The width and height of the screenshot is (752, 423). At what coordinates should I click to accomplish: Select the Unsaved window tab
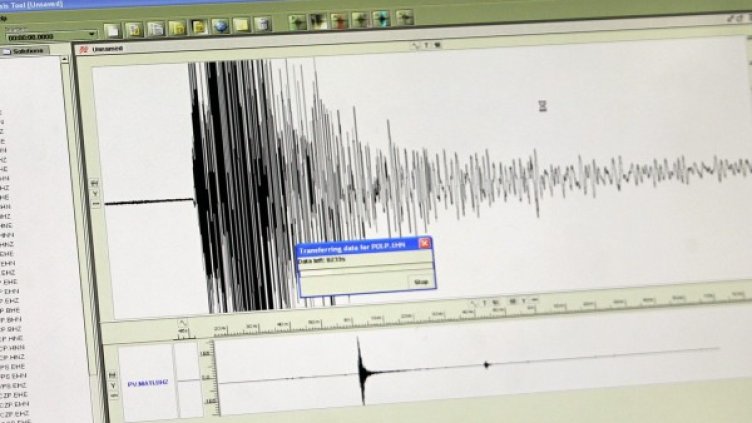pos(106,48)
